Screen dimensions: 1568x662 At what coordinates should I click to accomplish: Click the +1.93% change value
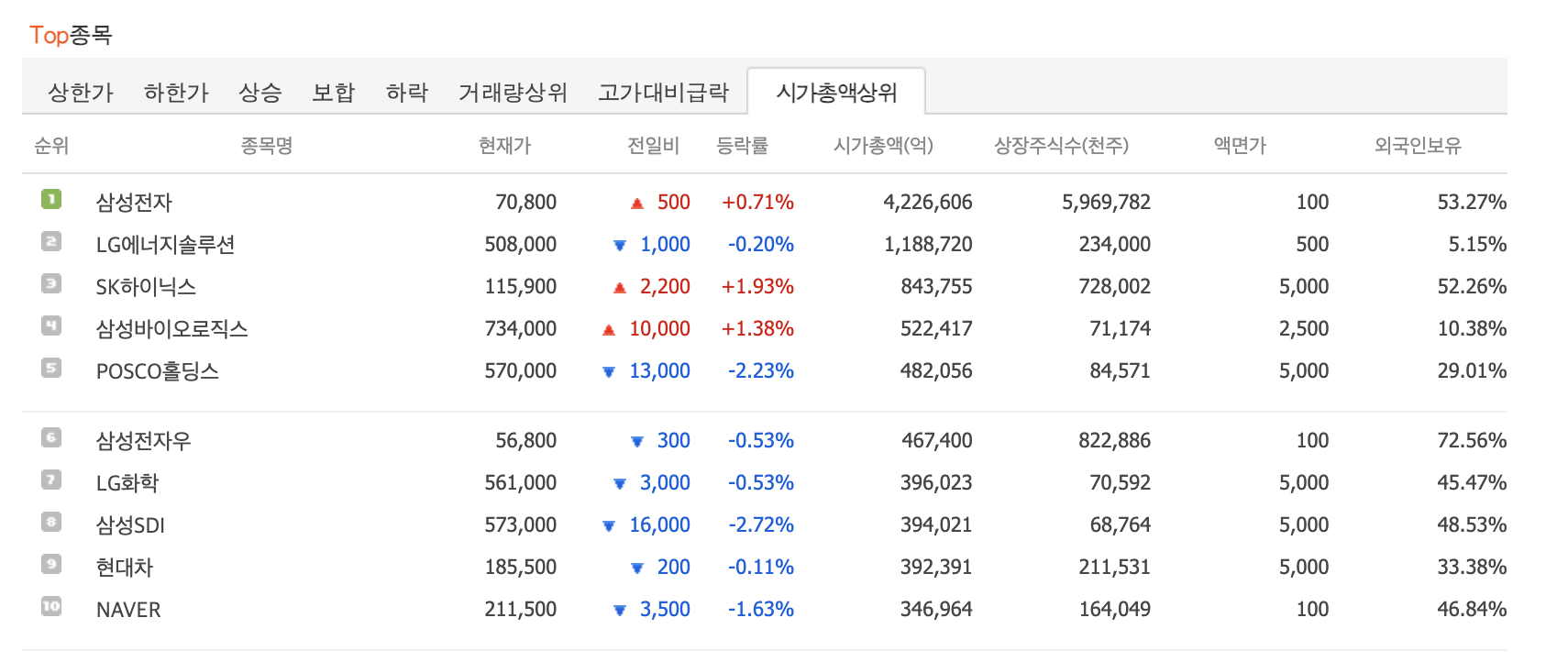coord(757,287)
